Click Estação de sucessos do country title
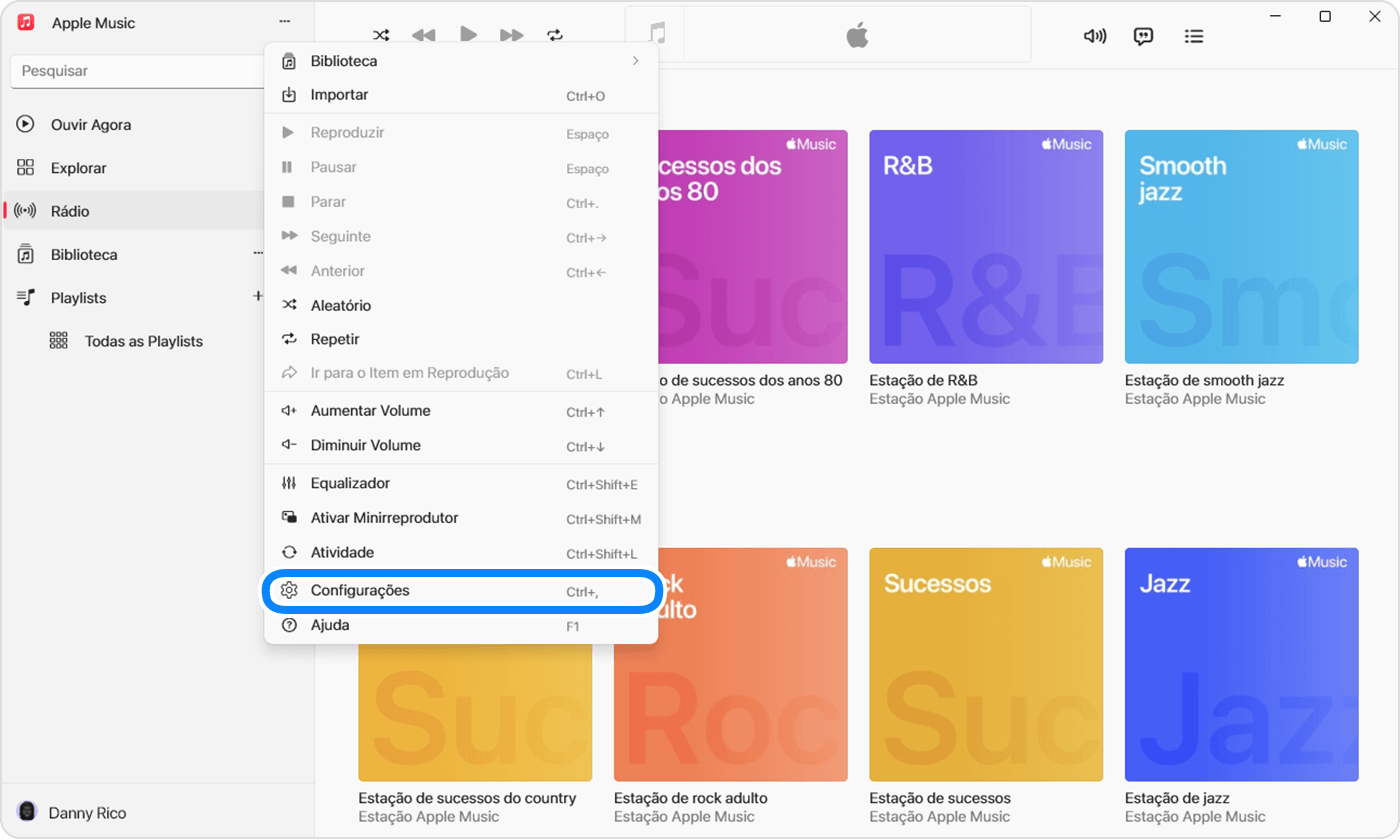1400x840 pixels. (x=467, y=798)
